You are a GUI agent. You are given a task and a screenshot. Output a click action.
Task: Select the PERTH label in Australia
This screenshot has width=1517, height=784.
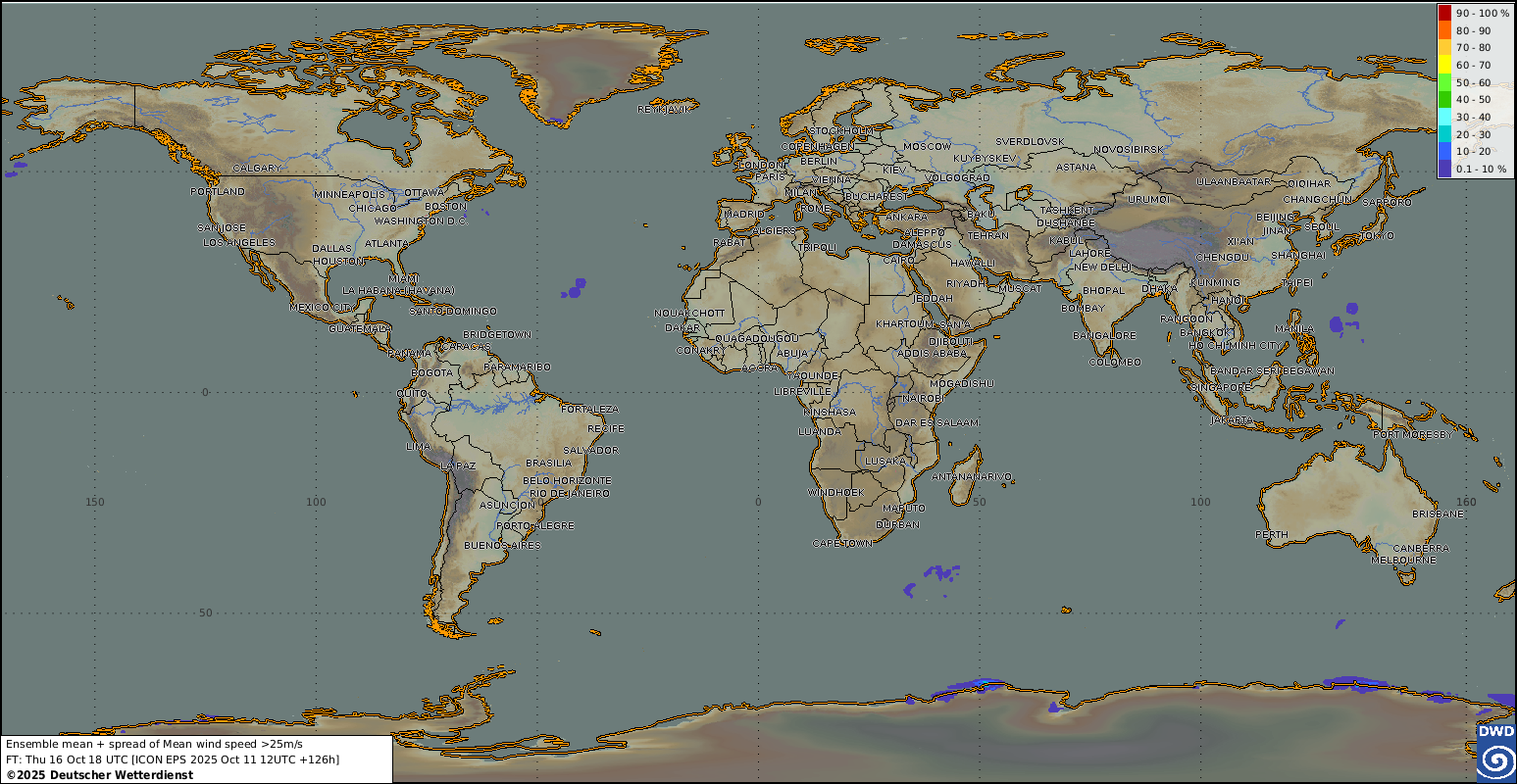coord(1271,535)
